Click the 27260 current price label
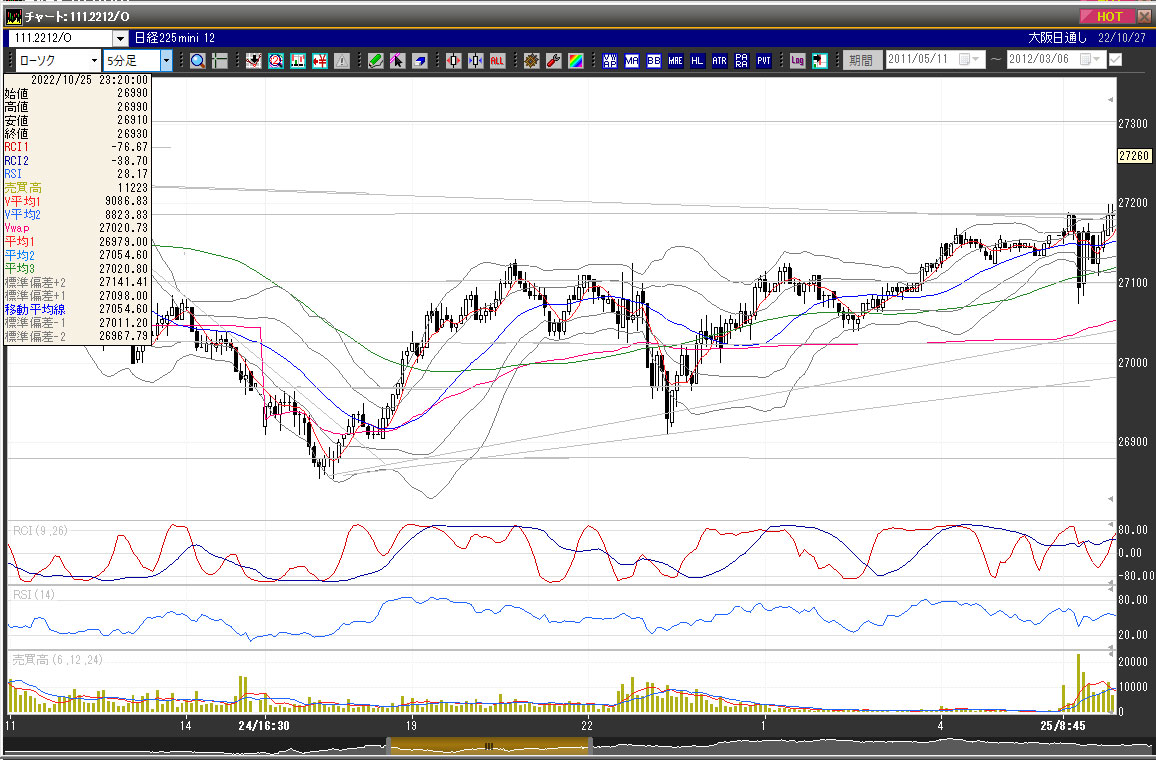 (x=1134, y=156)
